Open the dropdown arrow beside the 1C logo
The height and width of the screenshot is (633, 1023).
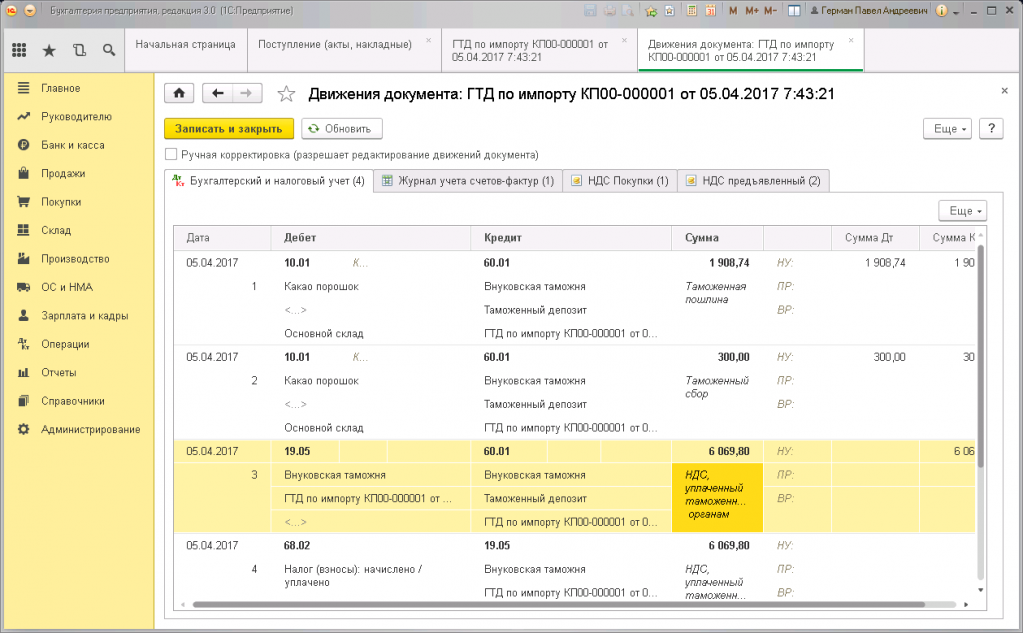[x=30, y=10]
